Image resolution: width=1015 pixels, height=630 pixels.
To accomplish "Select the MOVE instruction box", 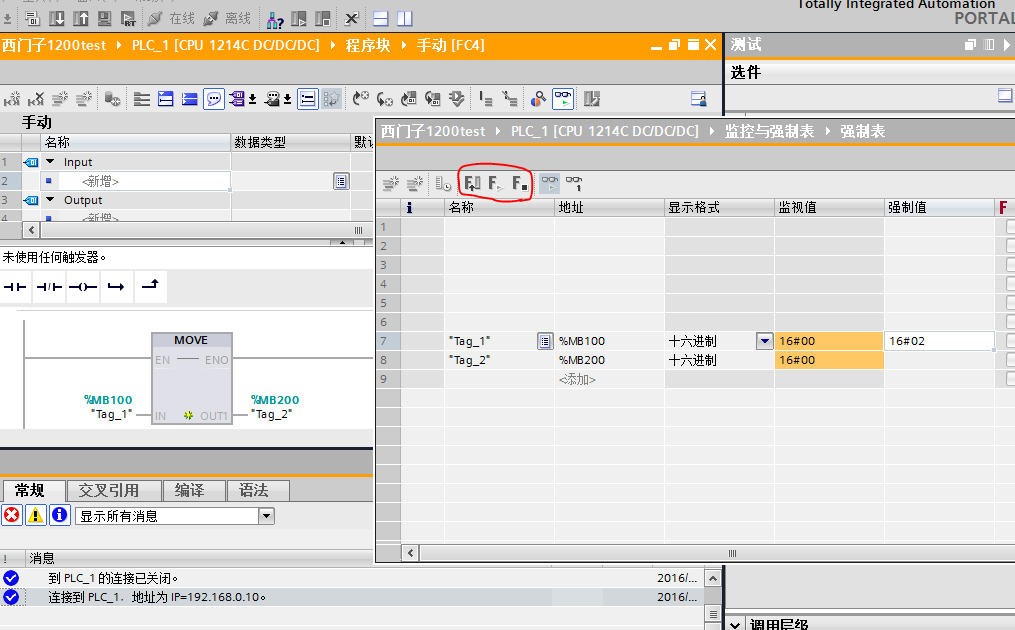I will tap(191, 379).
